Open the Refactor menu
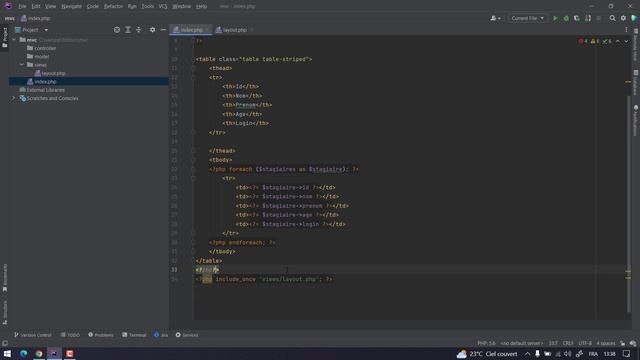 [x=113, y=6]
